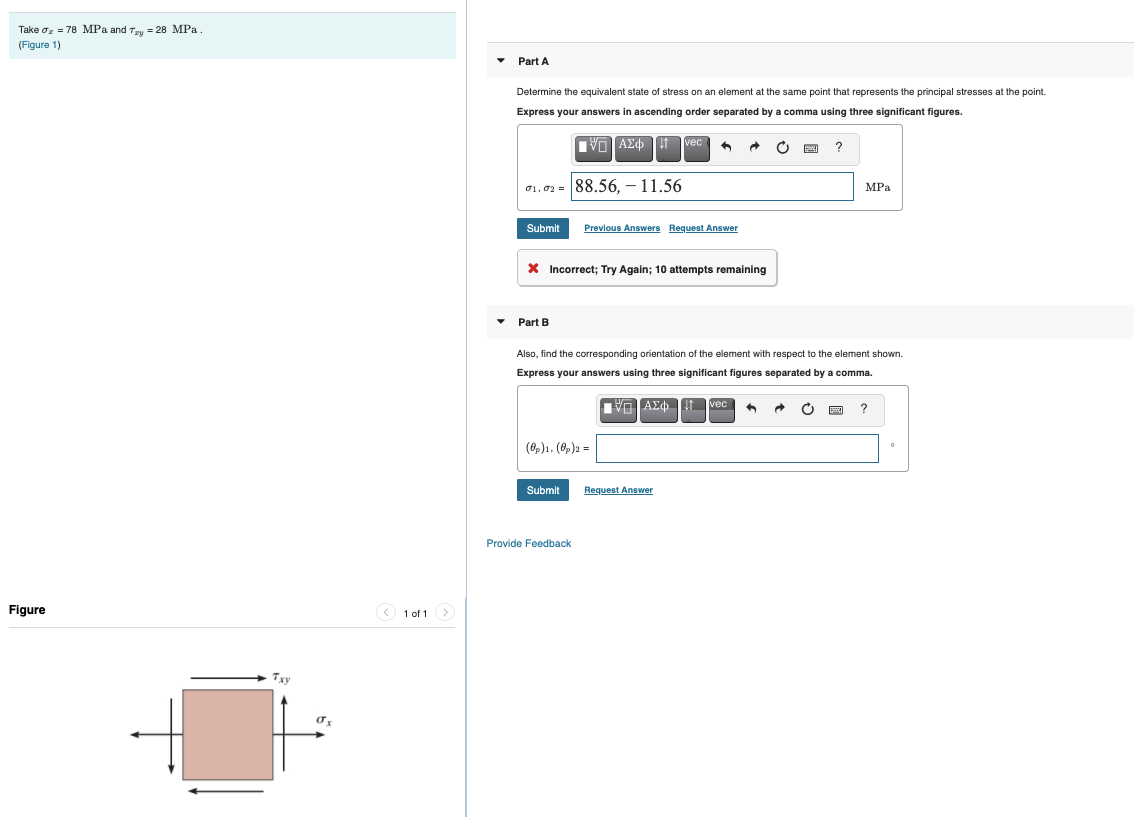Open Previous Answers for Part A
Image resolution: width=1134 pixels, height=817 pixels.
click(x=621, y=228)
